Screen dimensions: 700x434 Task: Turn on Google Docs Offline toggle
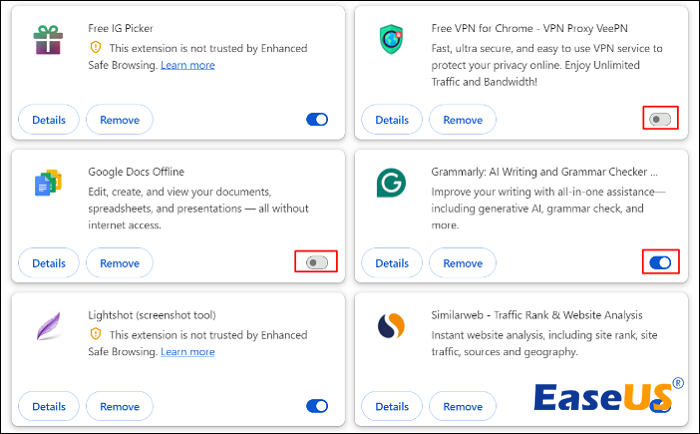317,263
